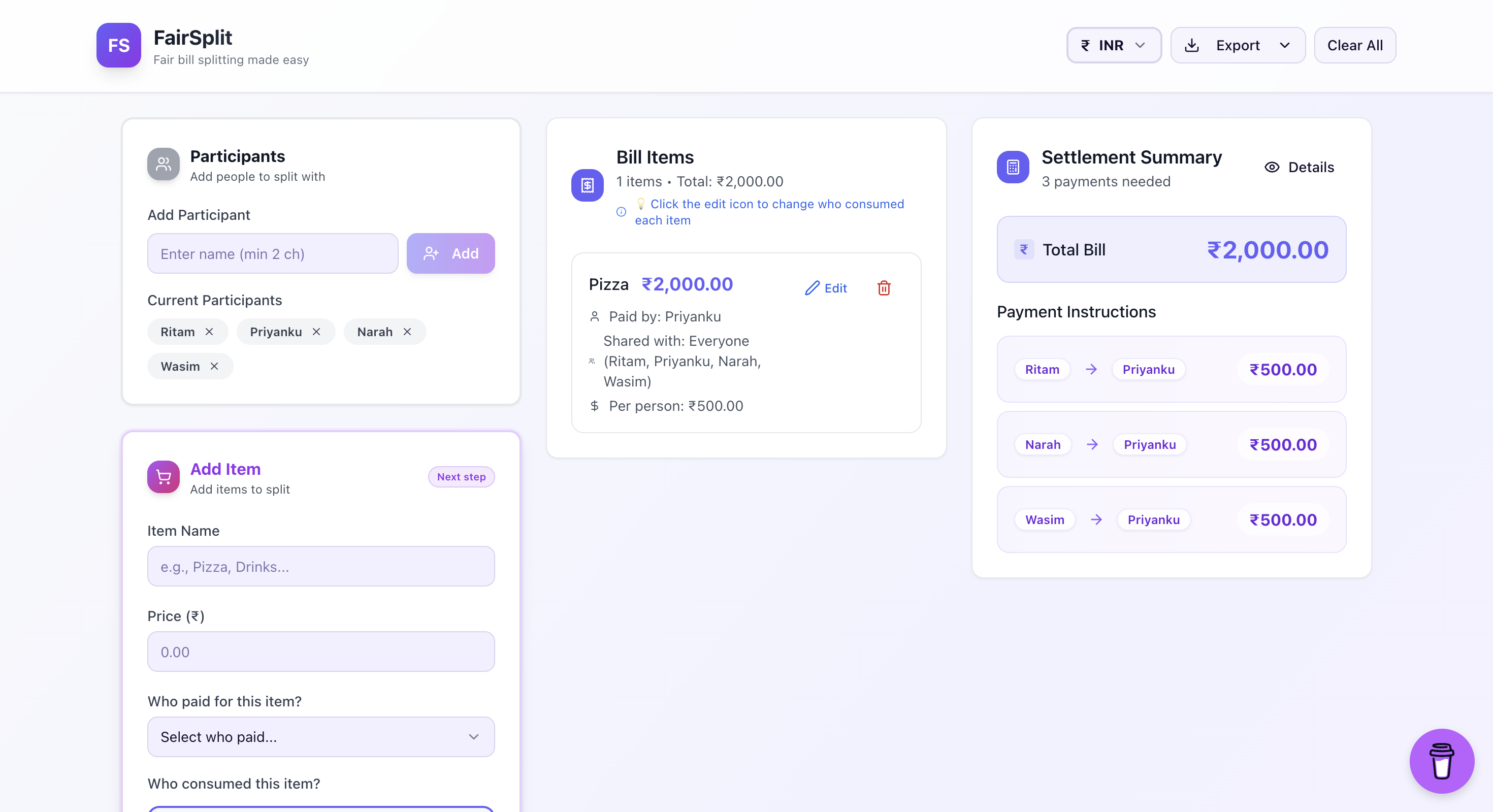Image resolution: width=1493 pixels, height=812 pixels.
Task: Click the Settlement Summary calculator icon
Action: [1012, 167]
